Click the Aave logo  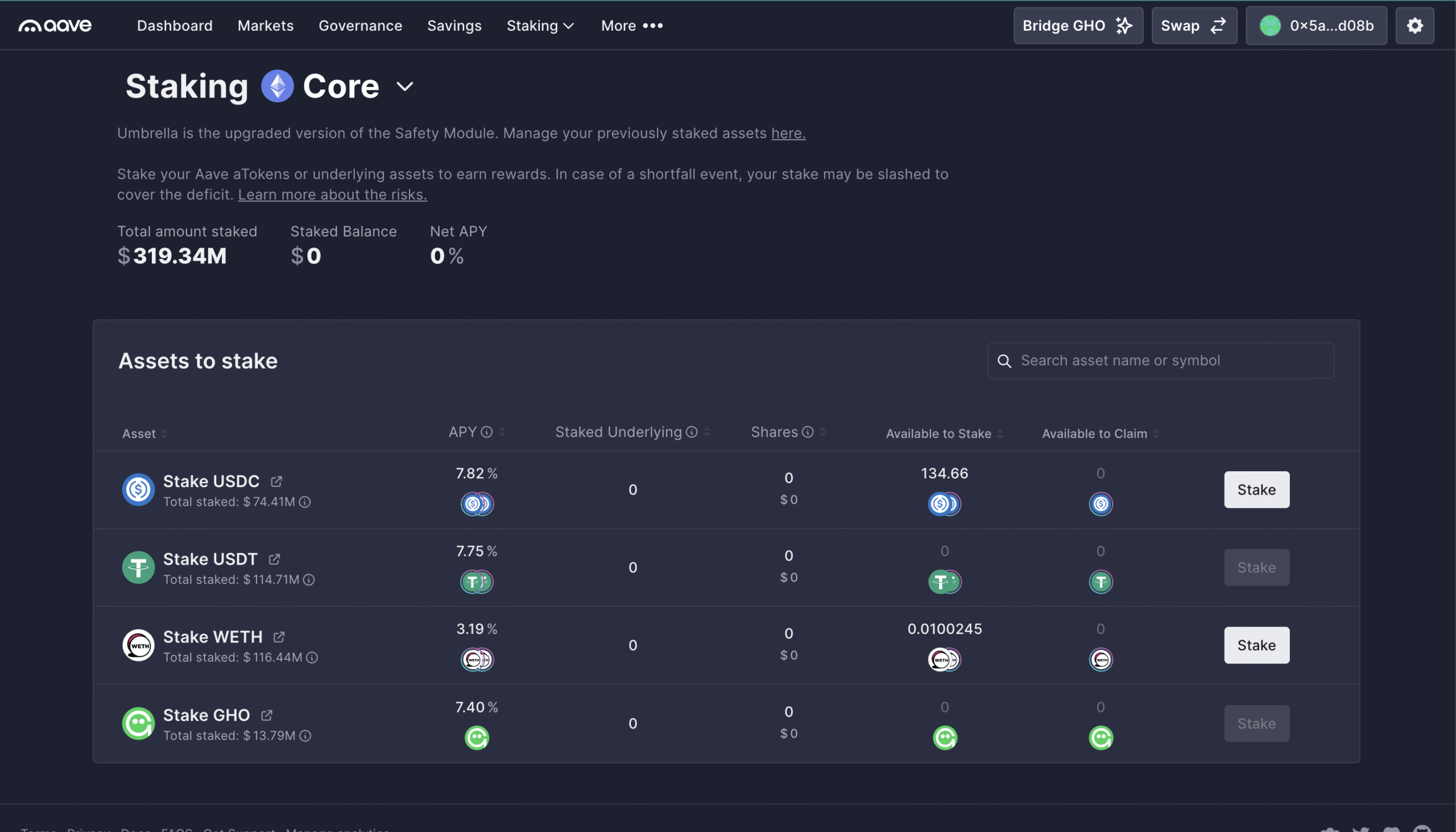(x=55, y=26)
